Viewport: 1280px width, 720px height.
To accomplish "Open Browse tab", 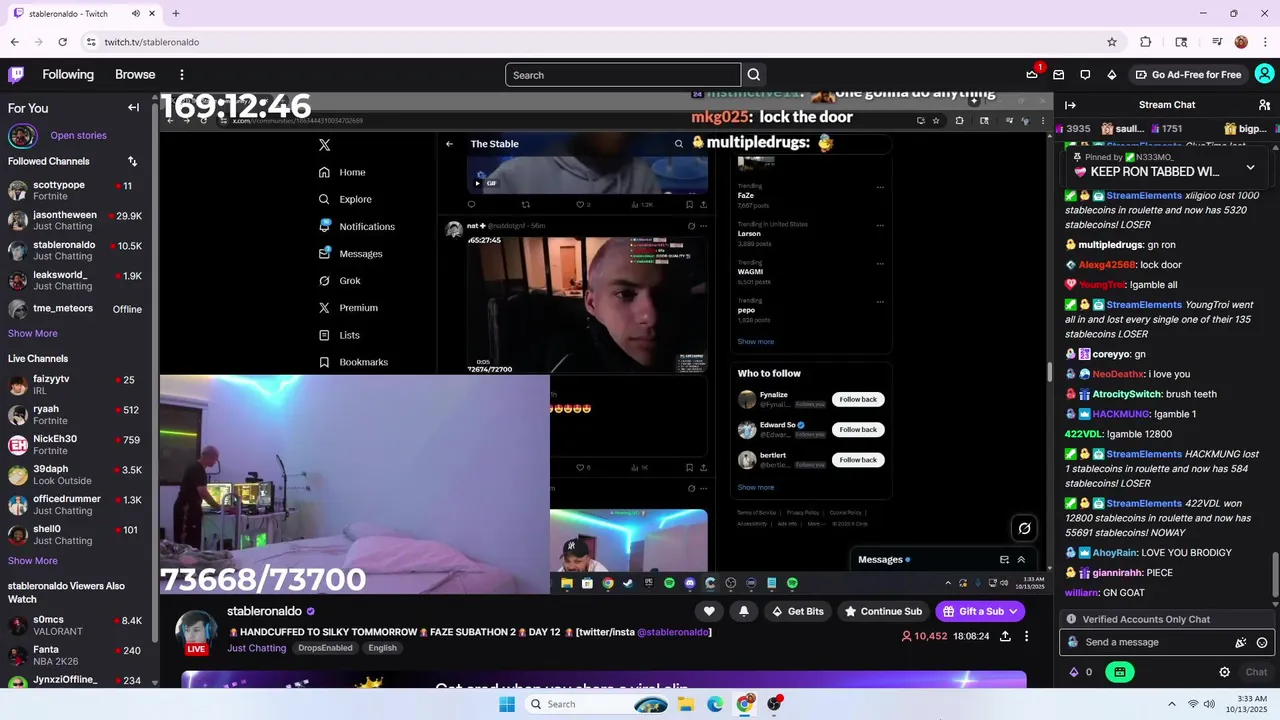I will point(135,75).
